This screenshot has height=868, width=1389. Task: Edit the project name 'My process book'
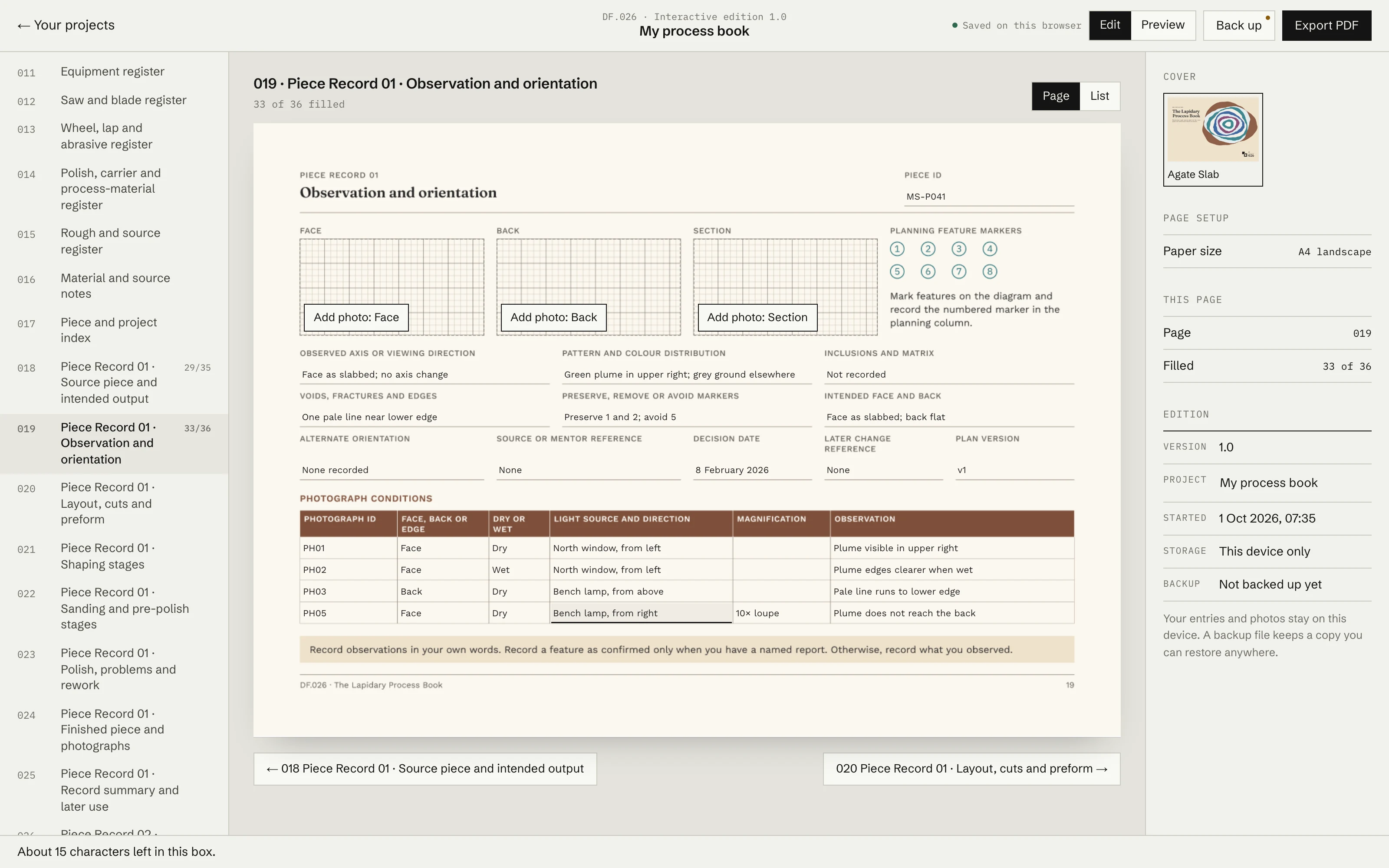1295,483
